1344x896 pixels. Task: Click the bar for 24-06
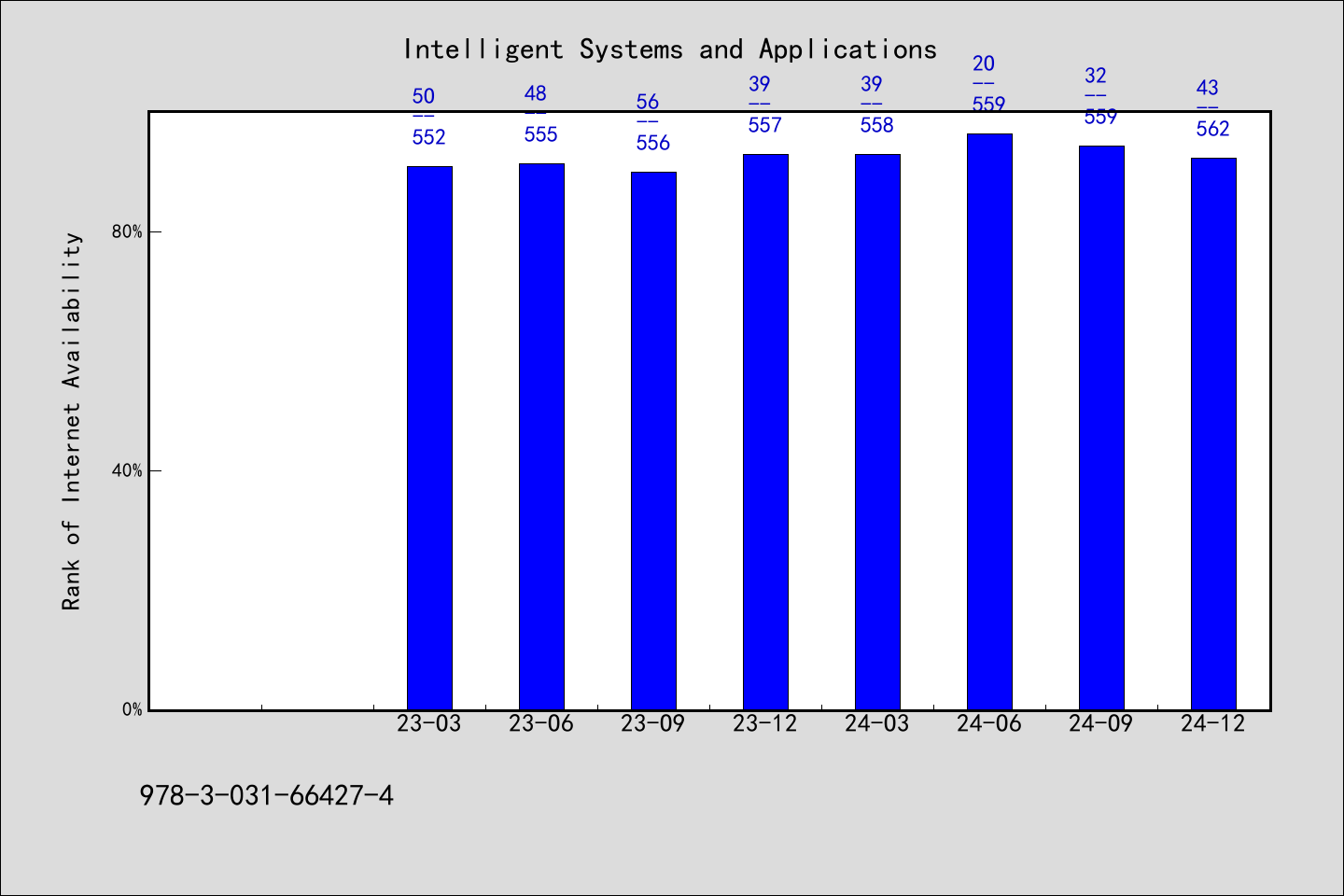pos(989,422)
